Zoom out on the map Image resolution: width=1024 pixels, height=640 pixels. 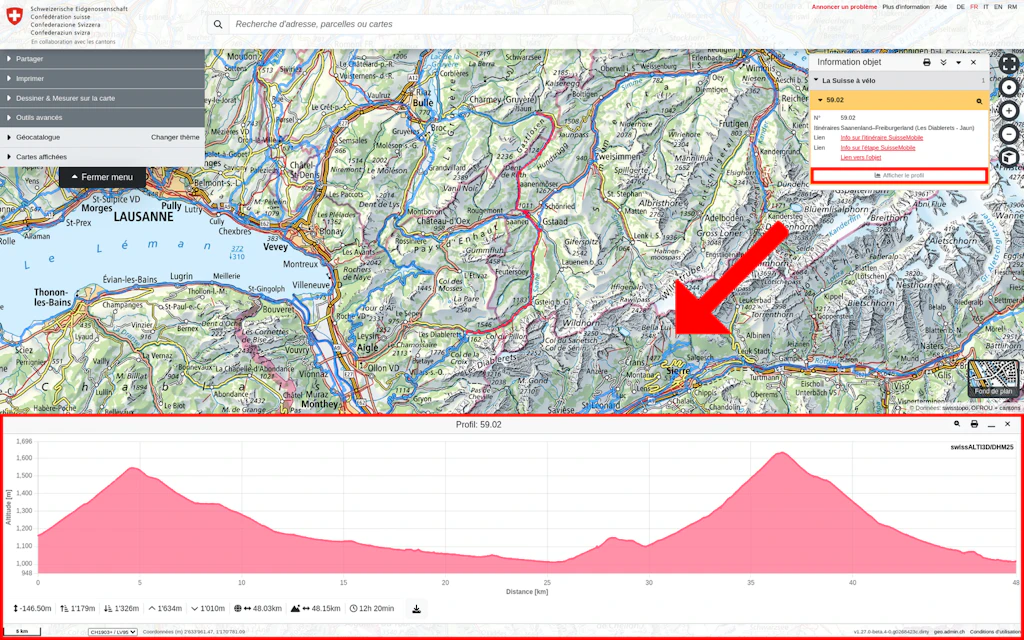(x=1009, y=134)
